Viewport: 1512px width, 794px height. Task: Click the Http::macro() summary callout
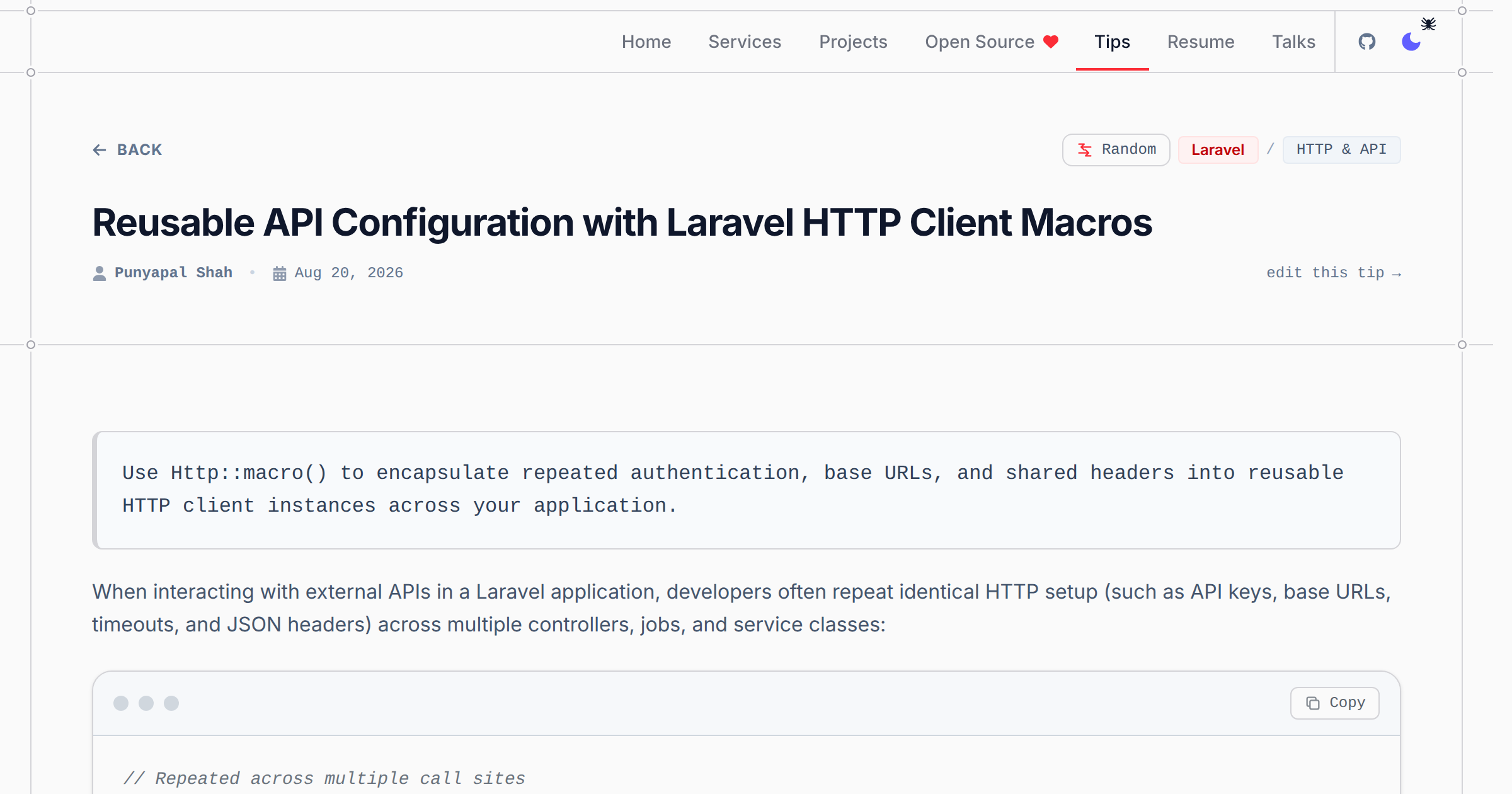[x=747, y=490]
